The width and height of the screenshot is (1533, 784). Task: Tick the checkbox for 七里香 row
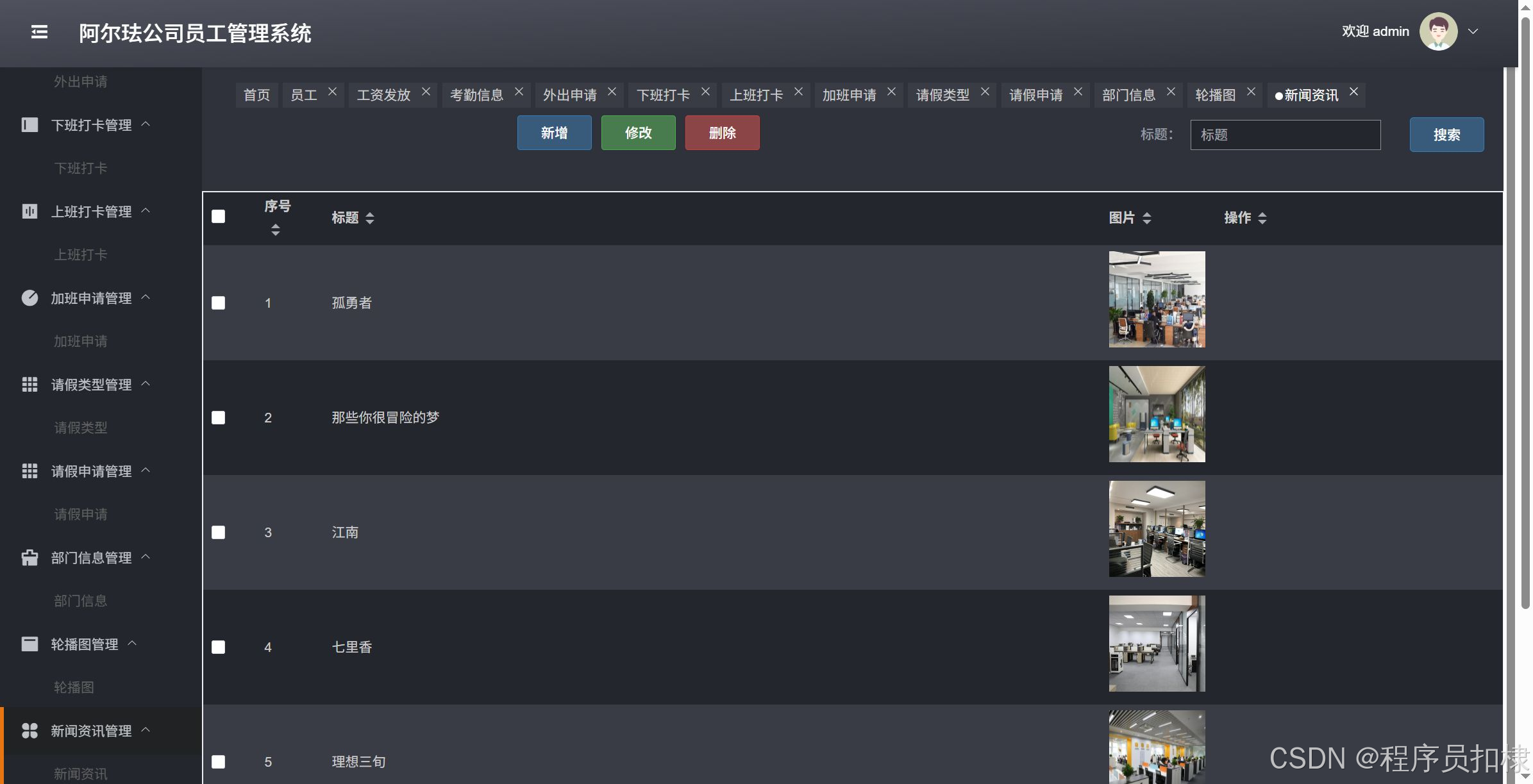(219, 647)
